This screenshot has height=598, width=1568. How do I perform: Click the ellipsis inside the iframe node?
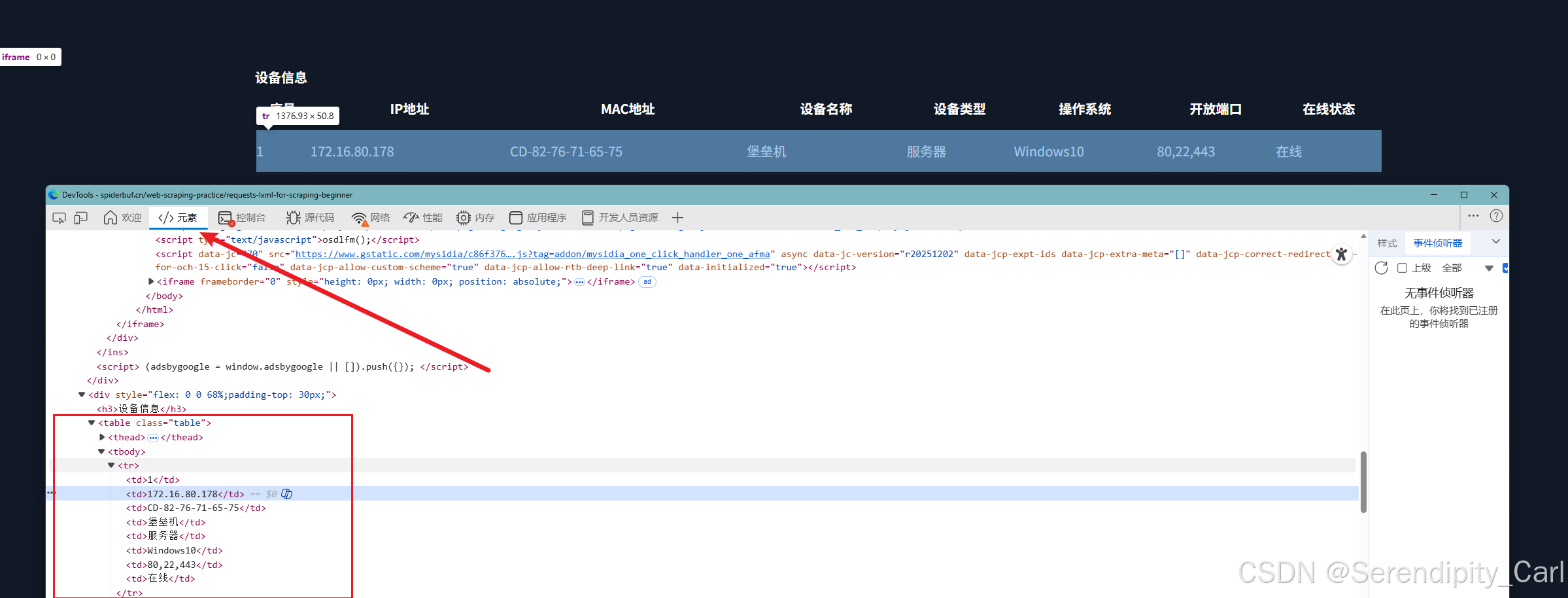point(579,282)
